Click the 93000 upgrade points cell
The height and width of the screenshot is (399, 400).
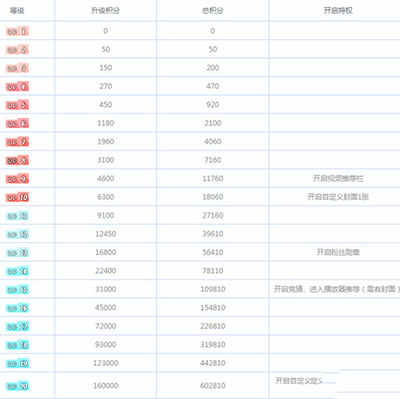[105, 344]
